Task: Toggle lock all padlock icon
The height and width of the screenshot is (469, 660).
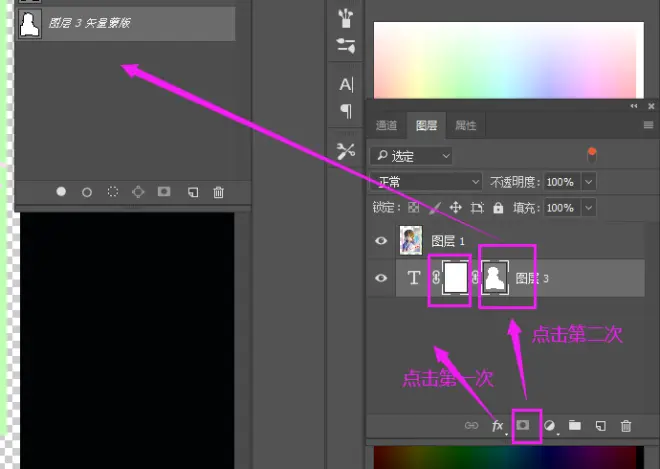Action: [498, 208]
